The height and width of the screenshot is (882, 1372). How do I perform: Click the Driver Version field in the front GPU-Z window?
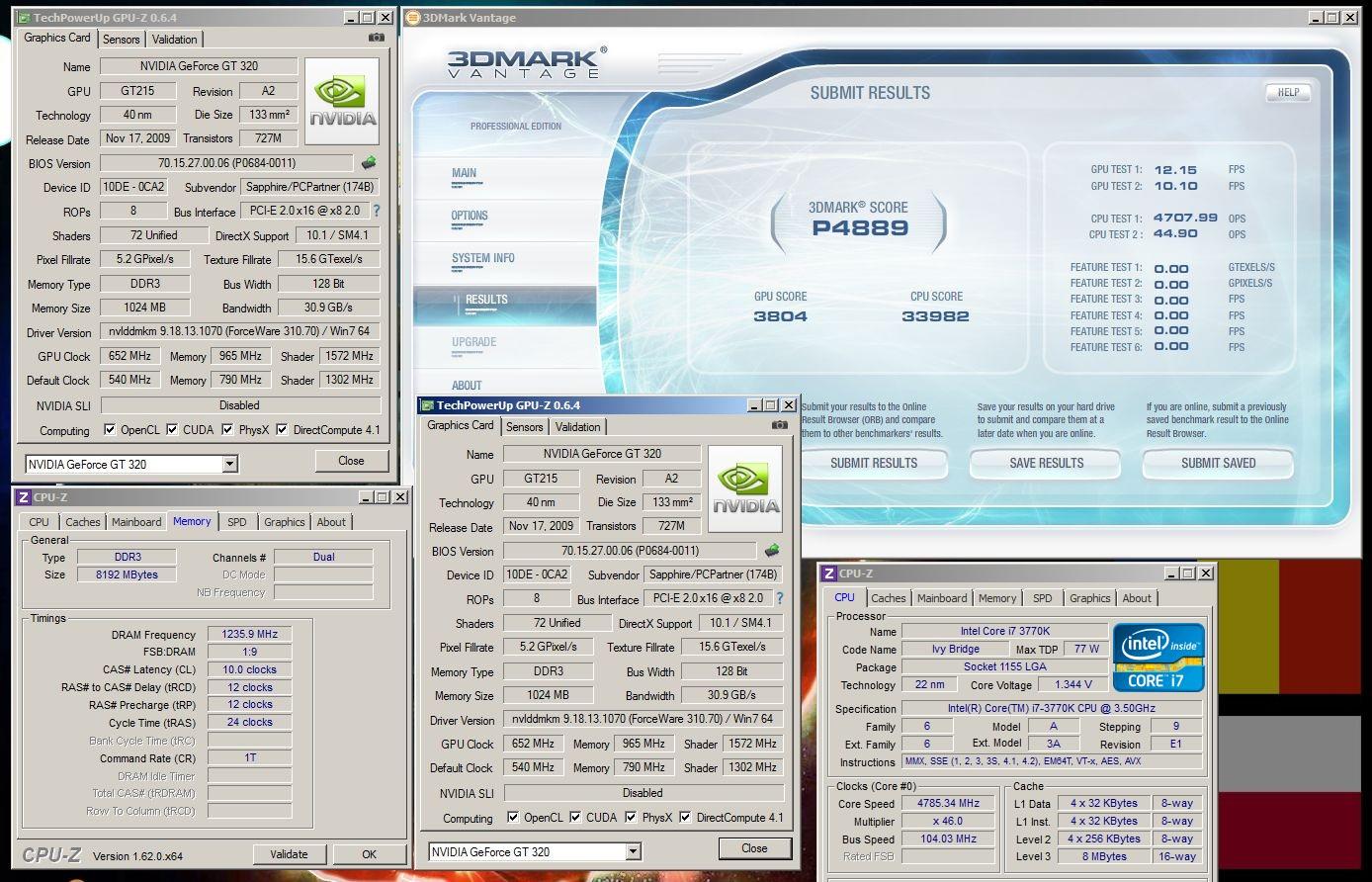pyautogui.click(x=643, y=720)
